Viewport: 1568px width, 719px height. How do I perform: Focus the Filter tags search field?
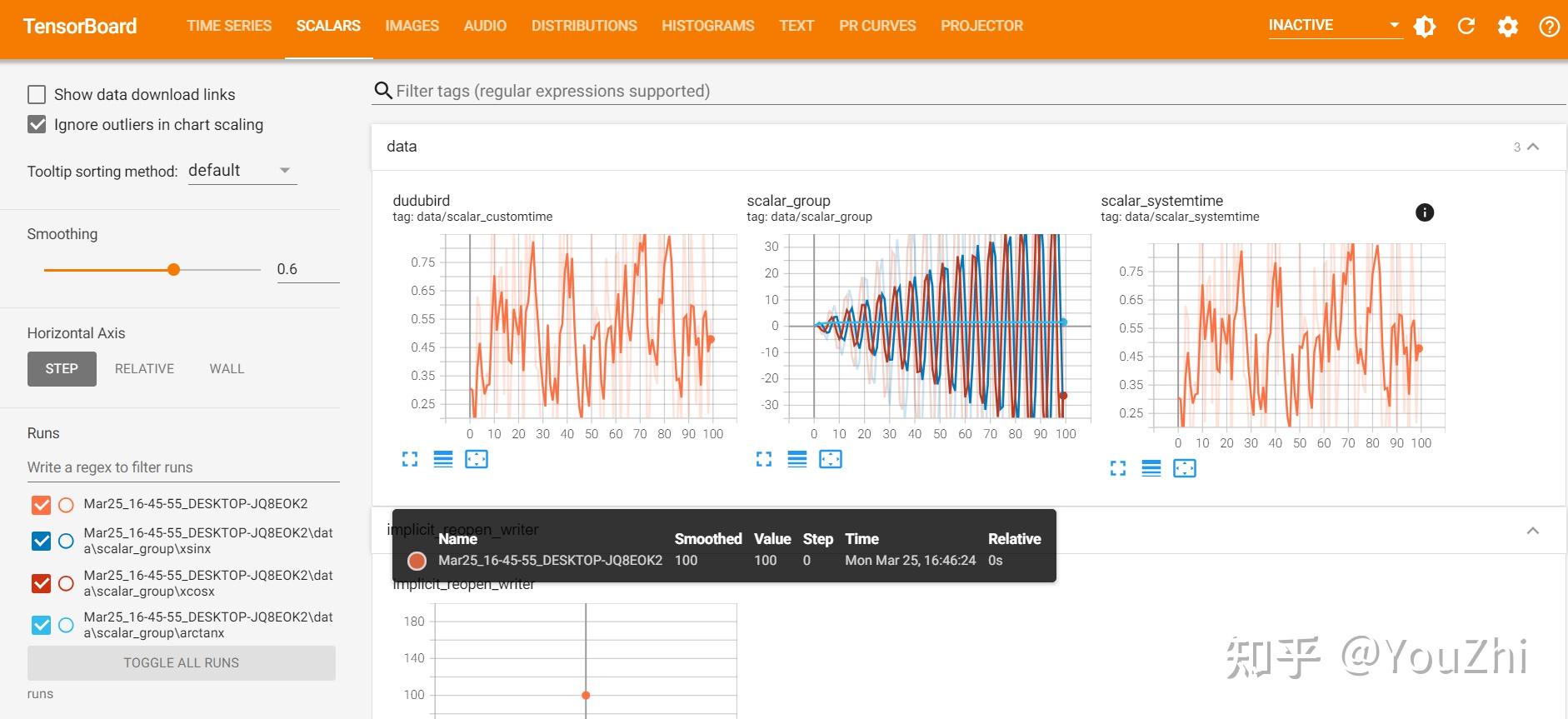[x=979, y=91]
